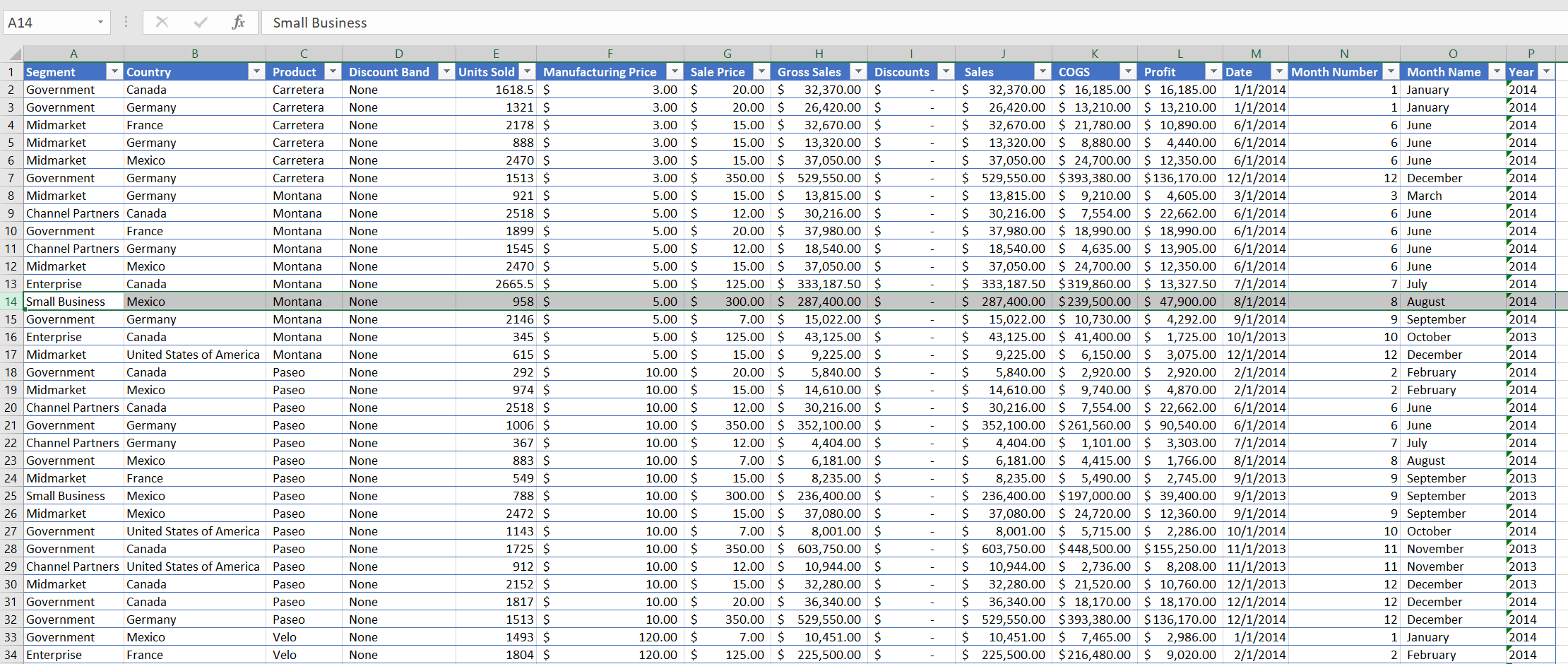Click July in row 13 Month Name
Screen dimensions: 1568x664
point(1417,284)
